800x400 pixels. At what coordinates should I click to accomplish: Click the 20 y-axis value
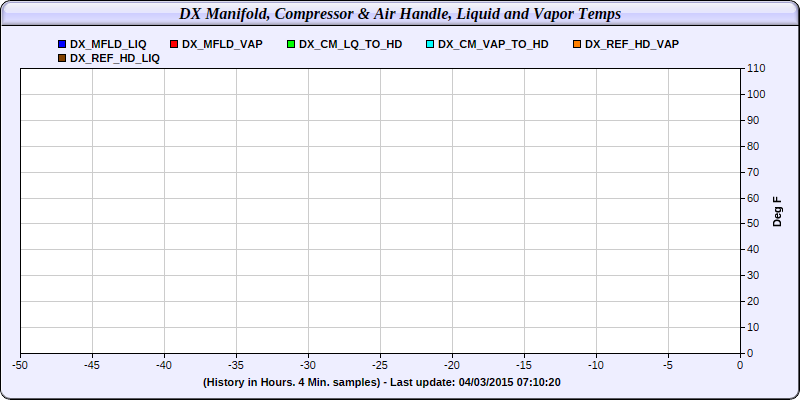pyautogui.click(x=754, y=302)
